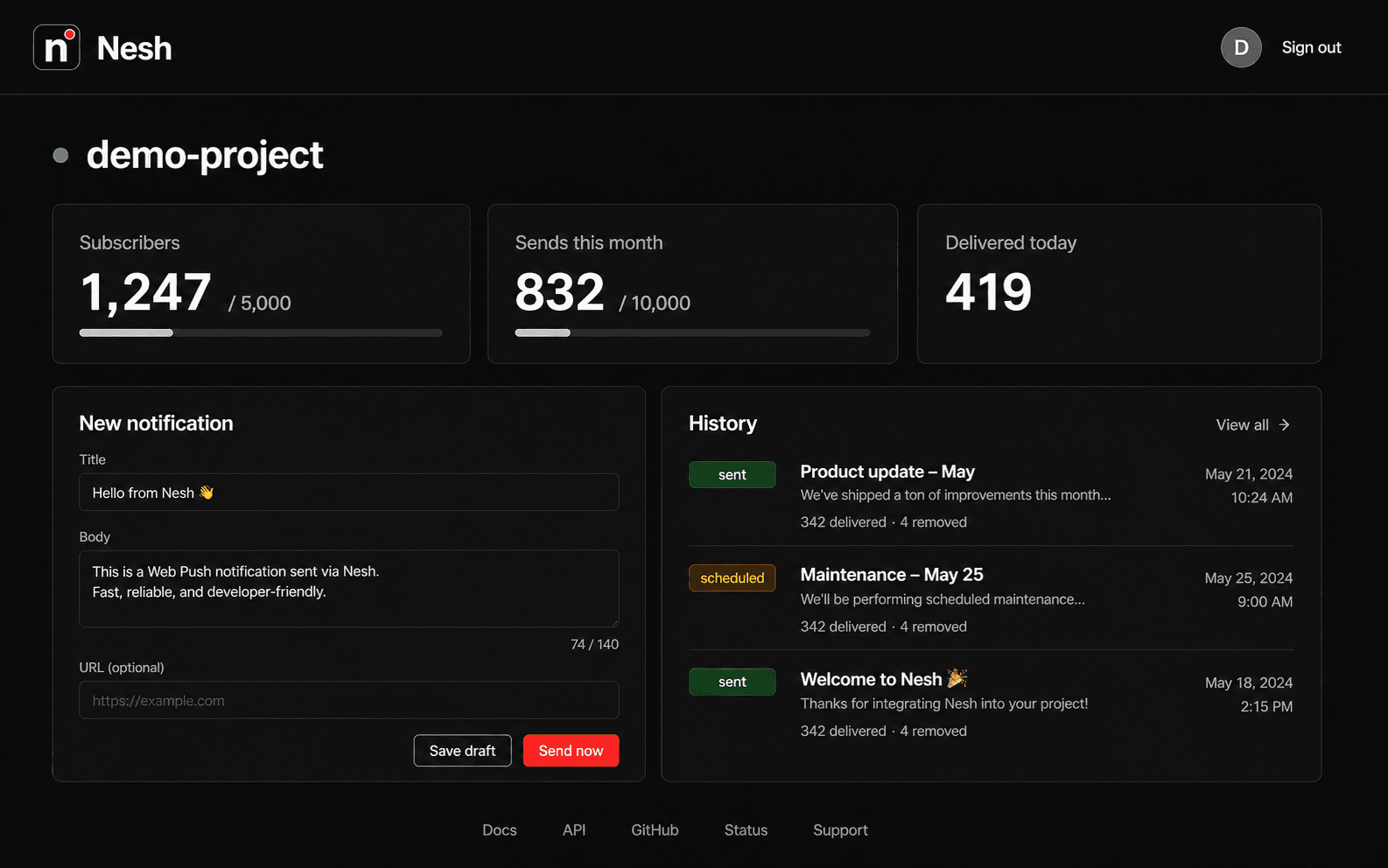Focus the URL optional input field

[x=349, y=700]
